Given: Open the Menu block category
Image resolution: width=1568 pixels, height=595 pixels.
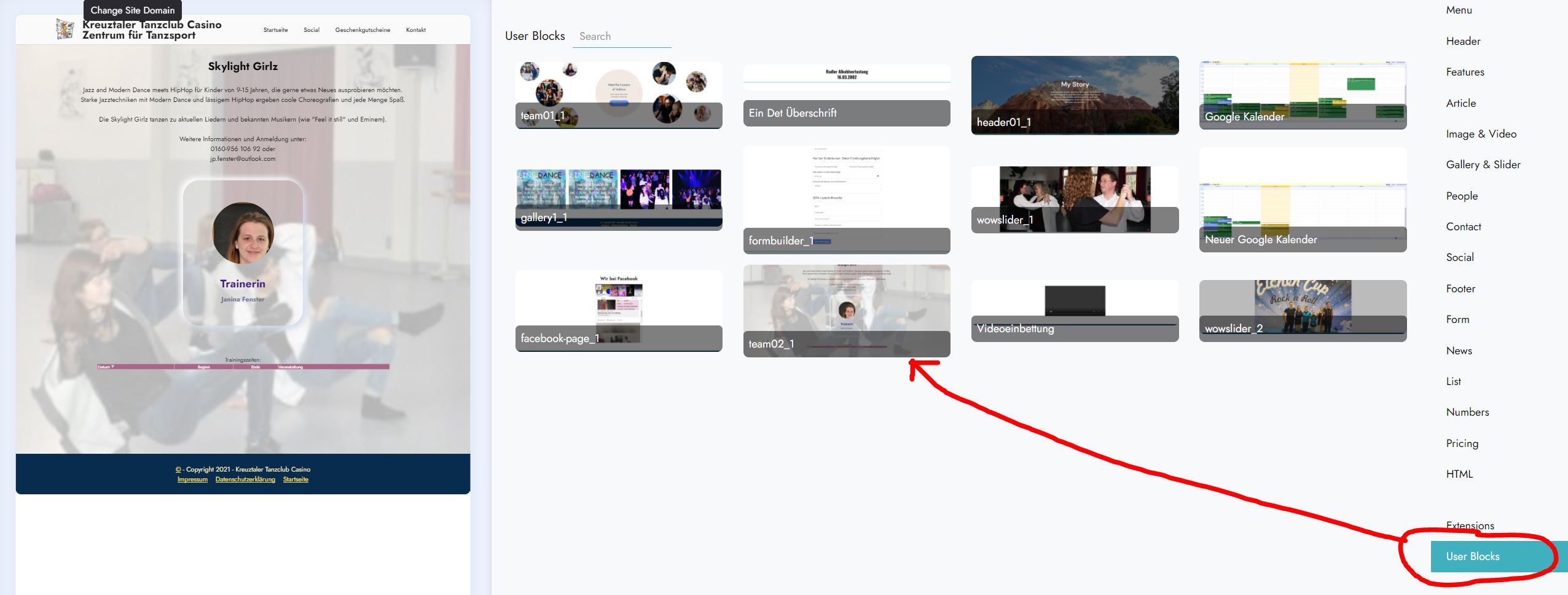Looking at the screenshot, I should click(x=1459, y=10).
